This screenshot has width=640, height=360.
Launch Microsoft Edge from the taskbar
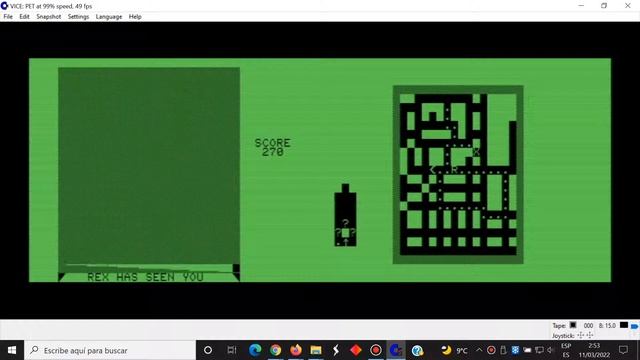click(x=255, y=350)
